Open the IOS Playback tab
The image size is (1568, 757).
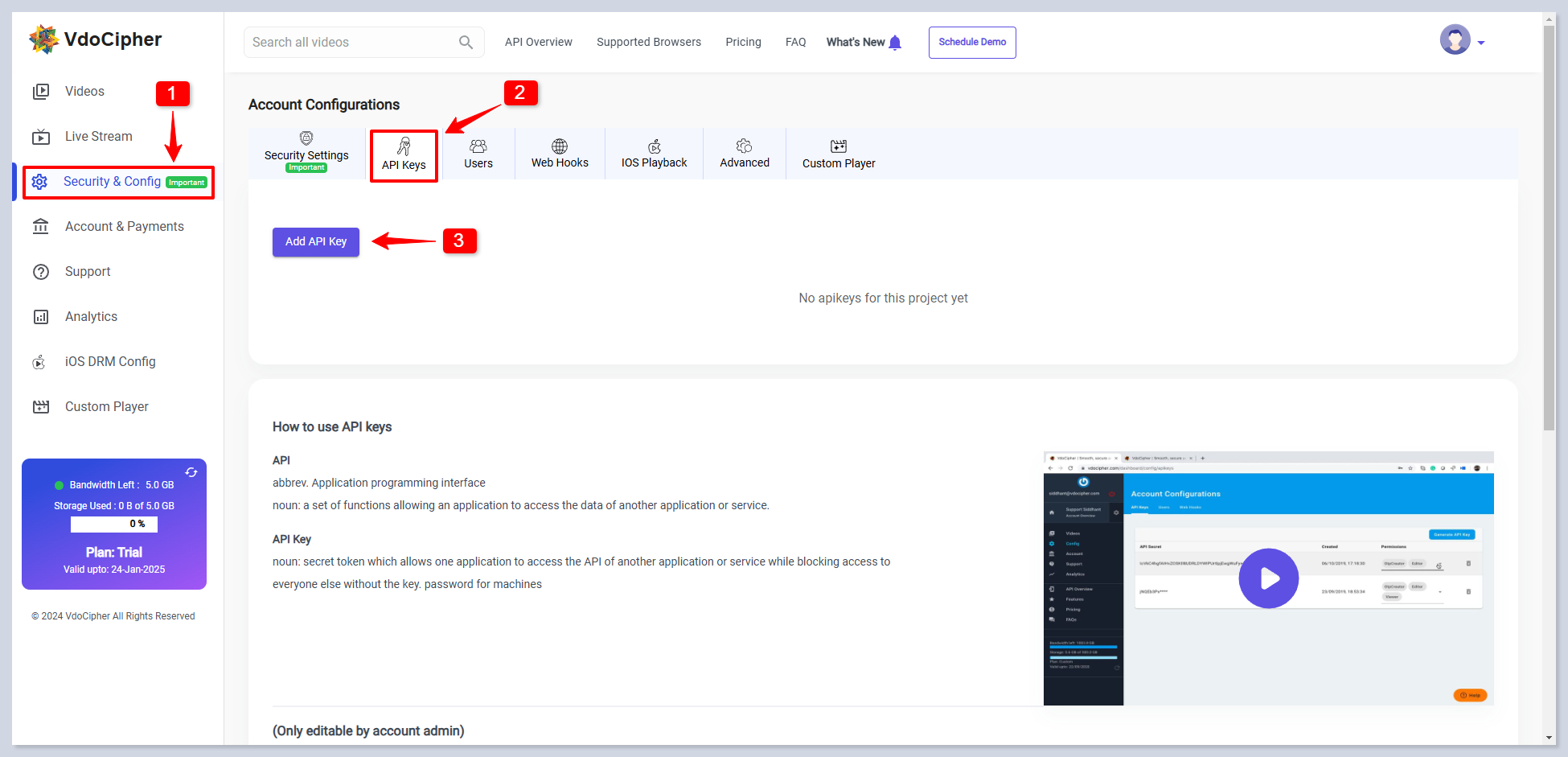coord(654,154)
